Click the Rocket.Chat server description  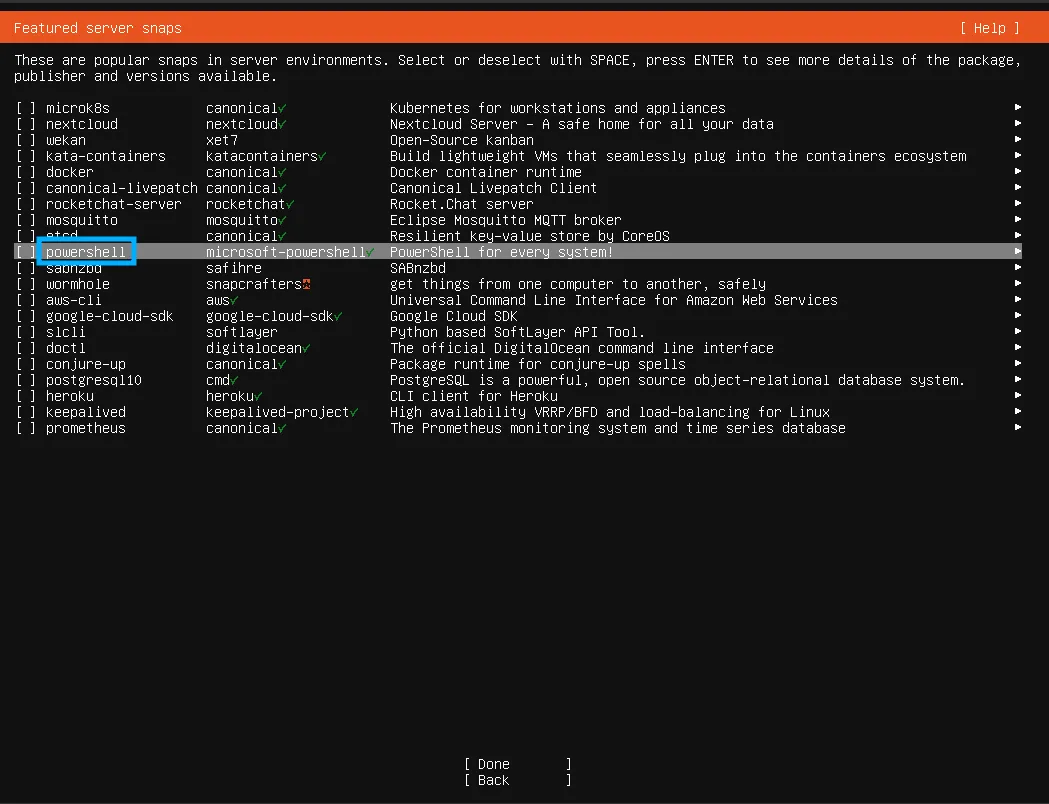pos(462,205)
